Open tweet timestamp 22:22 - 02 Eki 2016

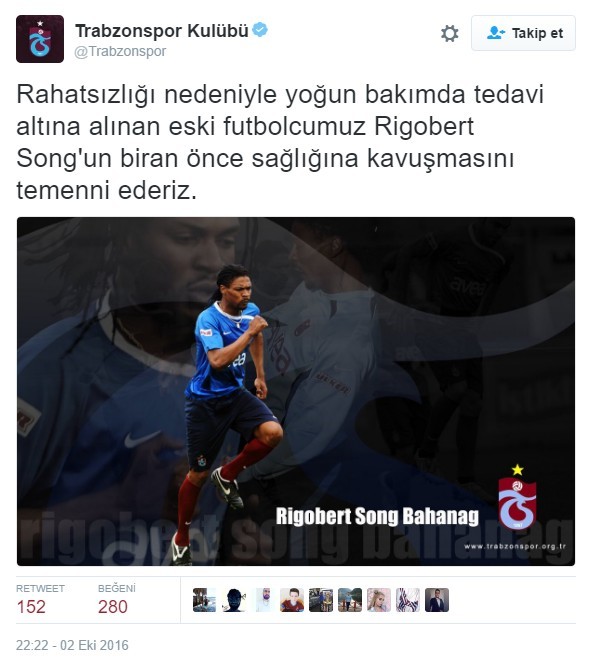72,645
